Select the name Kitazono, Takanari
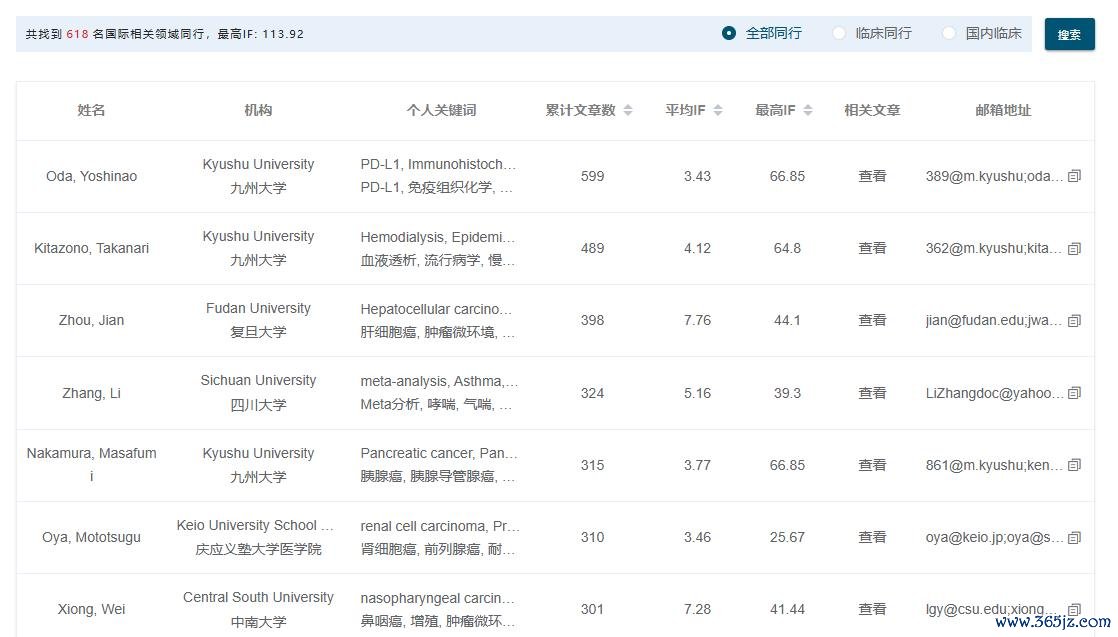Image resolution: width=1118 pixels, height=637 pixels. tap(91, 248)
